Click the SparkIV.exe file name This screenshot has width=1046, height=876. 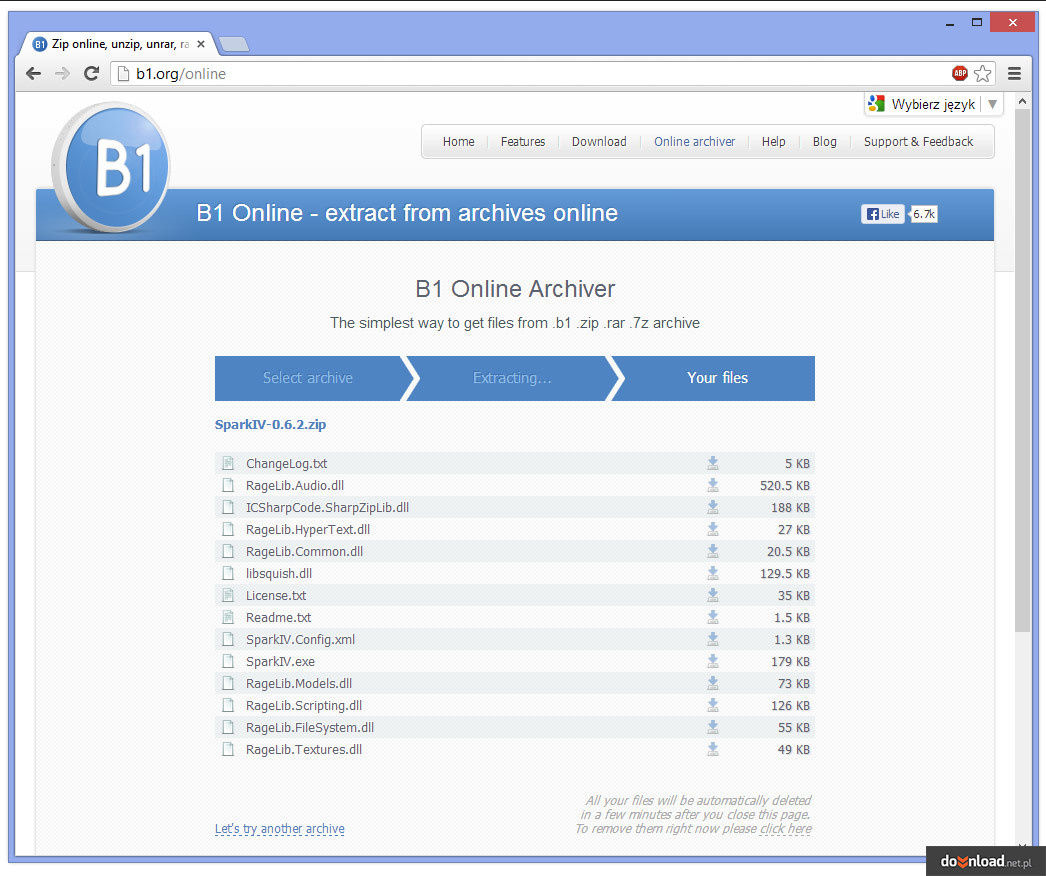coord(280,662)
